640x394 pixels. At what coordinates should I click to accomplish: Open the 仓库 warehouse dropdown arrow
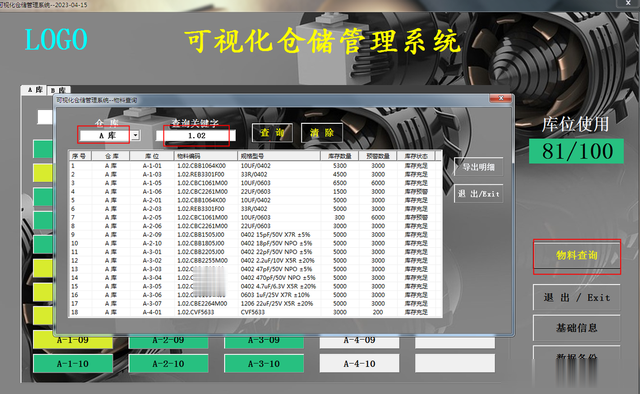point(136,135)
